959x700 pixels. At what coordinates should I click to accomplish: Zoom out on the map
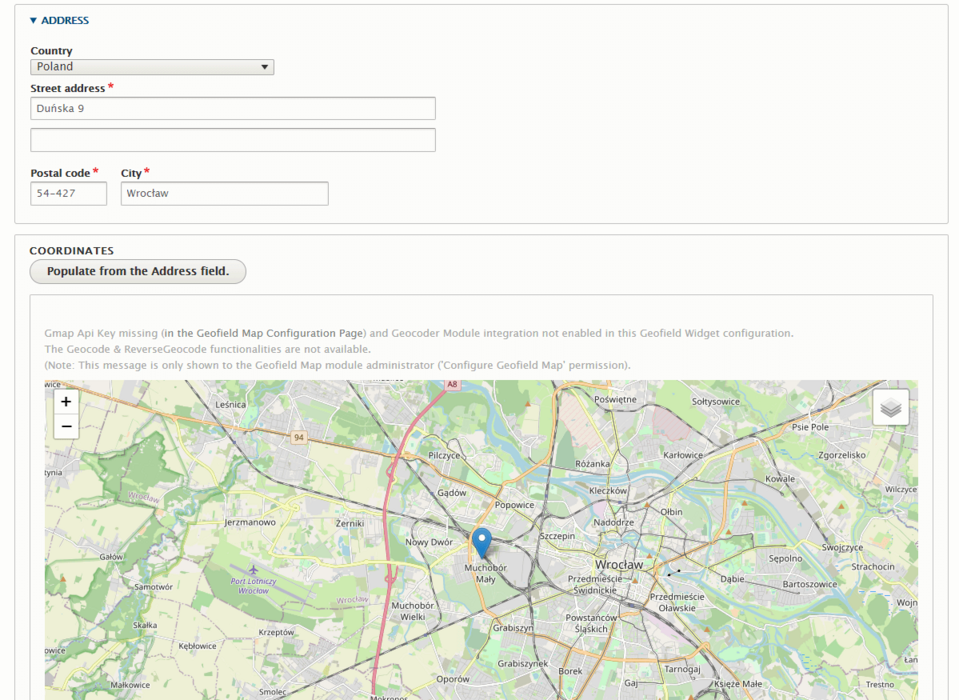click(66, 426)
